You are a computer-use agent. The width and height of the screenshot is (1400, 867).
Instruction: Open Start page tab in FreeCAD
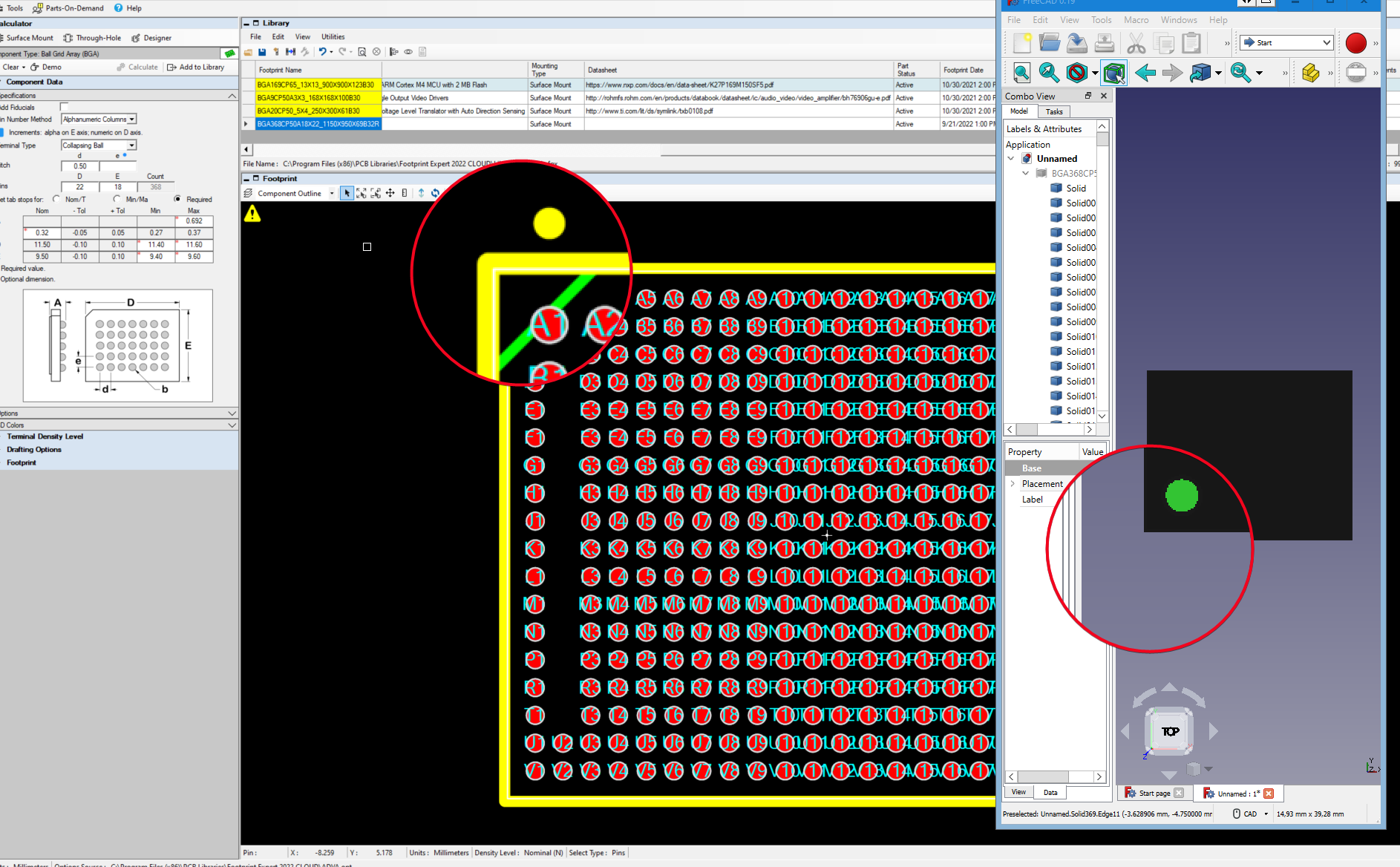(x=1154, y=794)
